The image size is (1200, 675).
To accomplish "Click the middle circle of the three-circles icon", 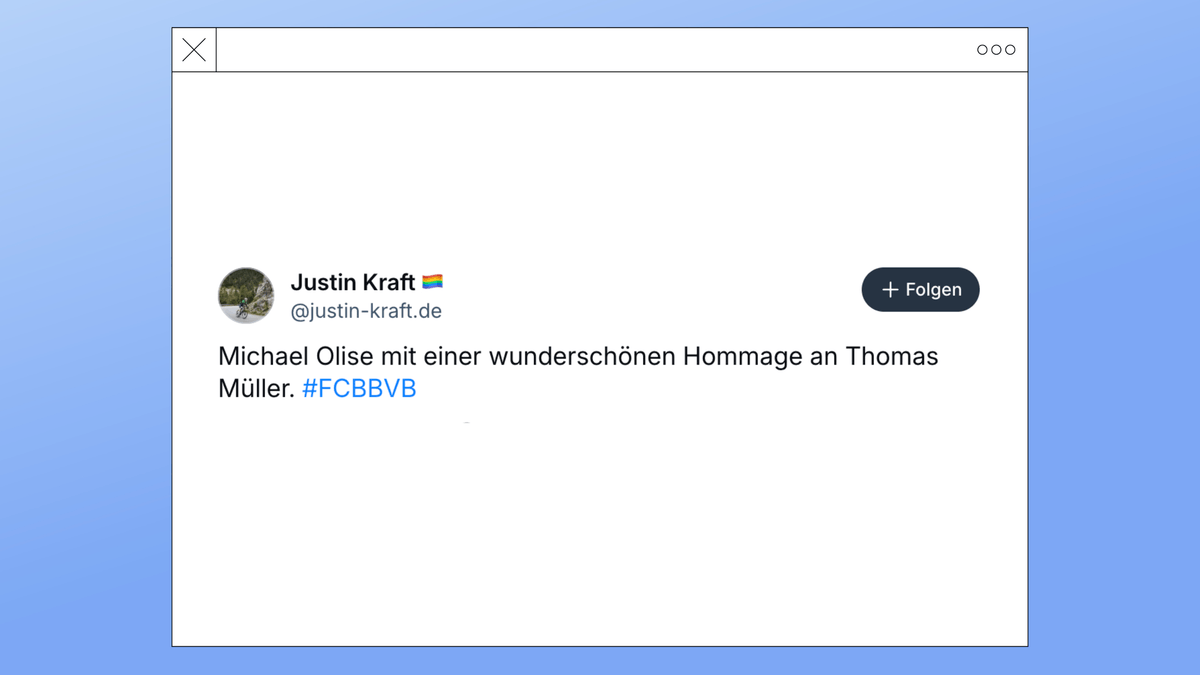I will (996, 50).
